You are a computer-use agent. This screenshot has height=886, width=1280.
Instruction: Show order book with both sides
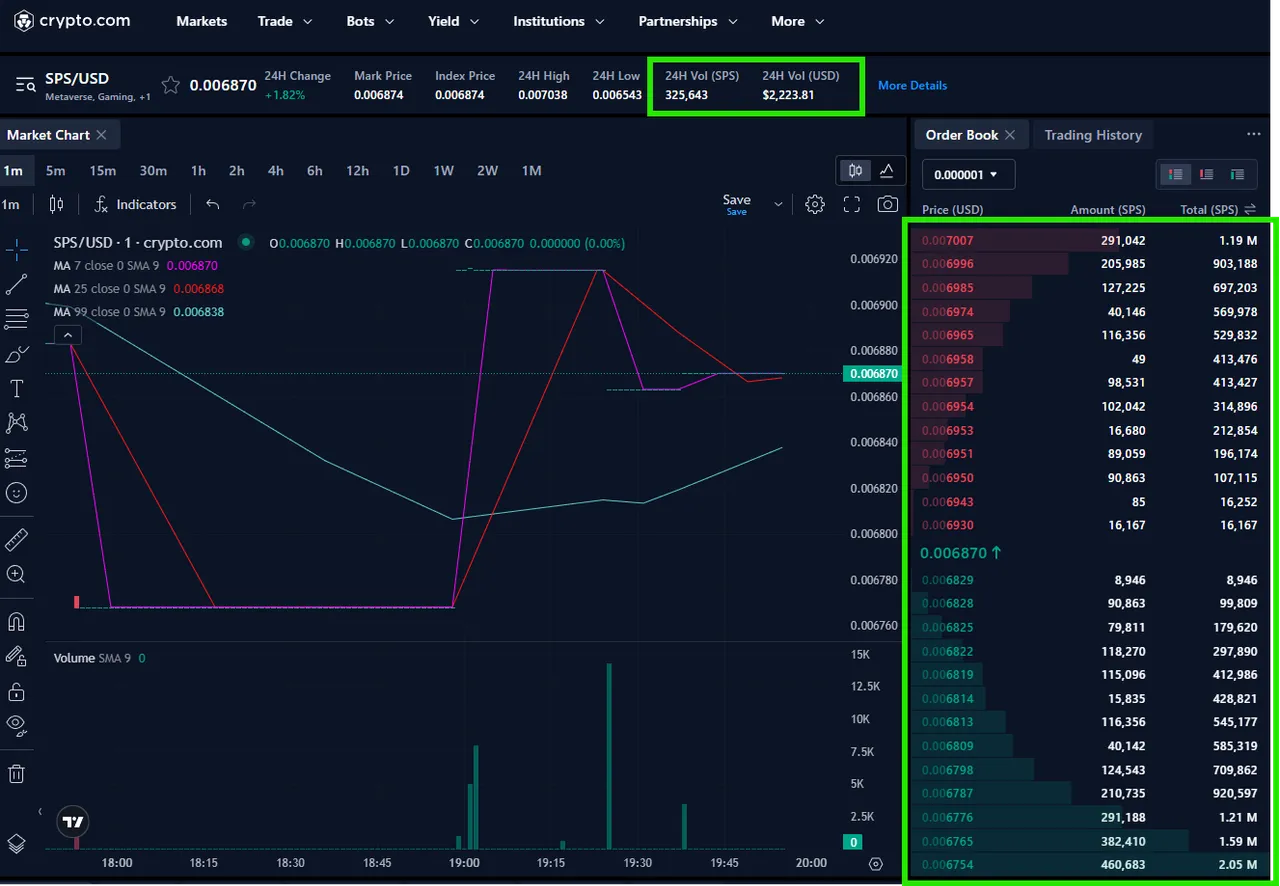[1175, 174]
